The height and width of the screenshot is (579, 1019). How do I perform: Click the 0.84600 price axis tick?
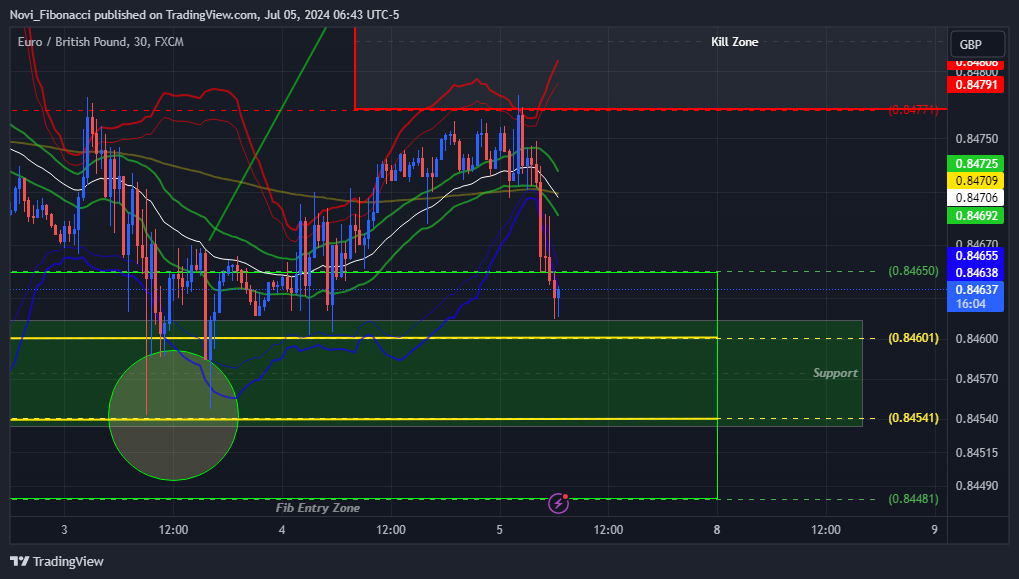pyautogui.click(x=976, y=339)
